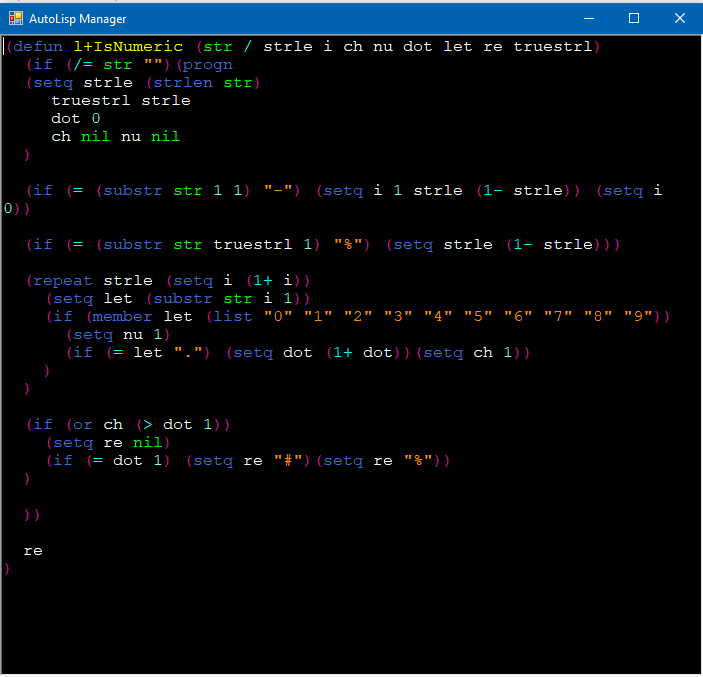Click '(setq re nil)' line
The image size is (703, 677).
[x=108, y=443]
